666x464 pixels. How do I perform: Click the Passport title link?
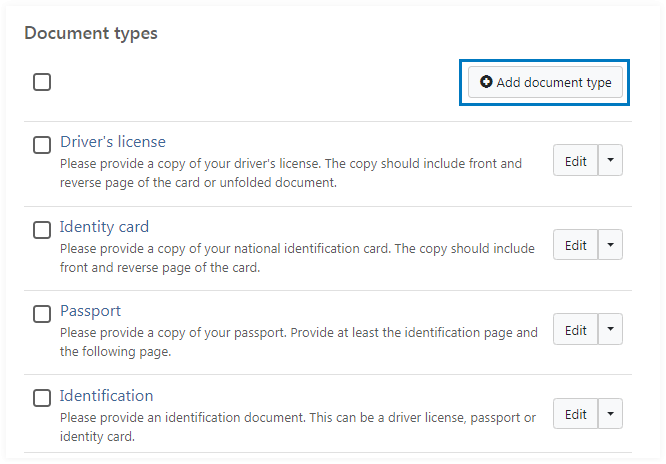(90, 311)
